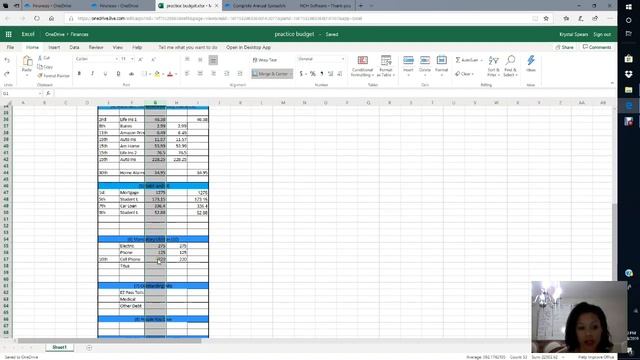Click the Share button
Viewport: 640px width, 360px height.
click(x=564, y=47)
